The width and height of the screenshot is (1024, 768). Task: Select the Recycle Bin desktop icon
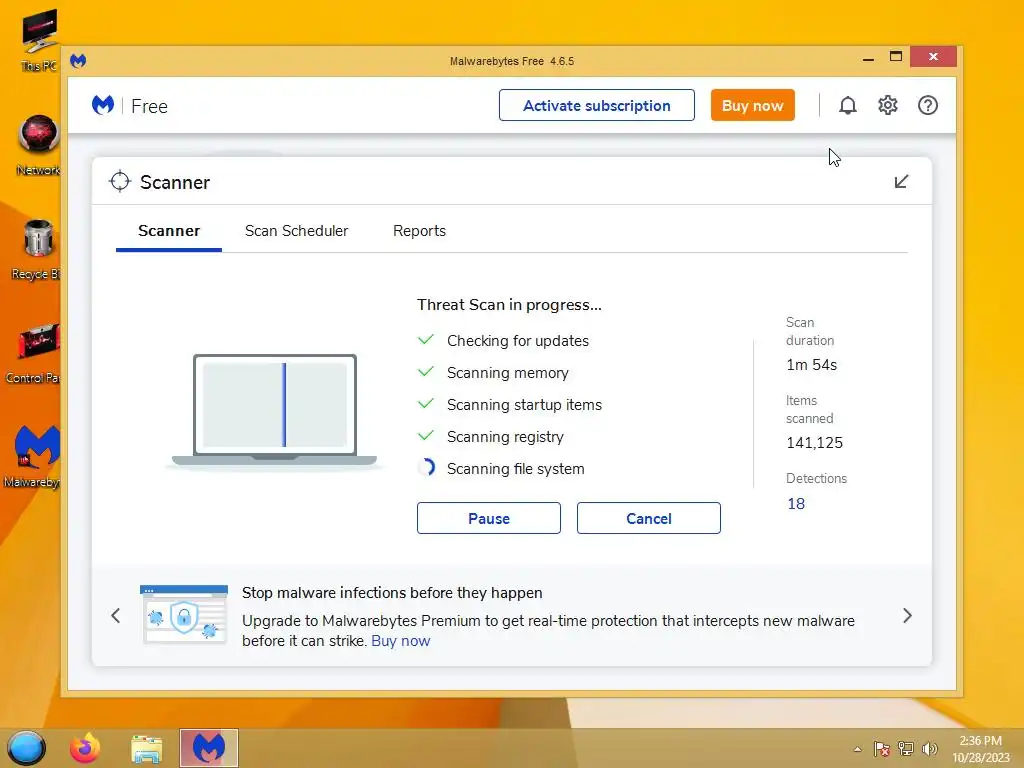[37, 249]
